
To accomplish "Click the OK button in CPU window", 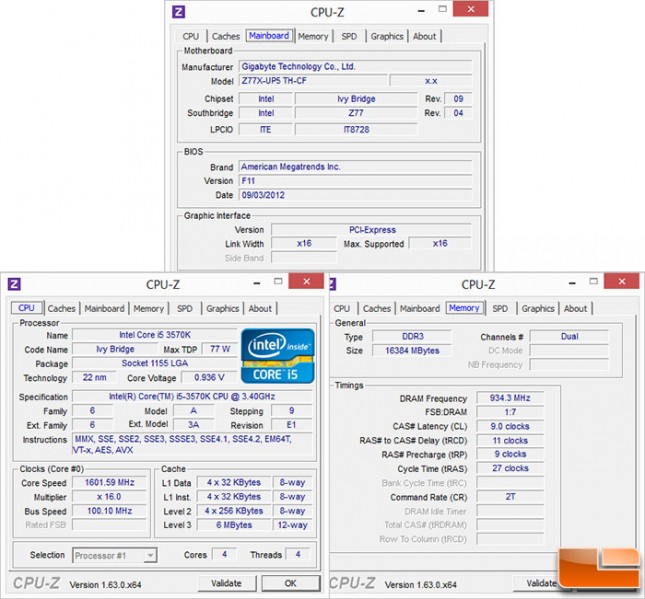I will (290, 583).
